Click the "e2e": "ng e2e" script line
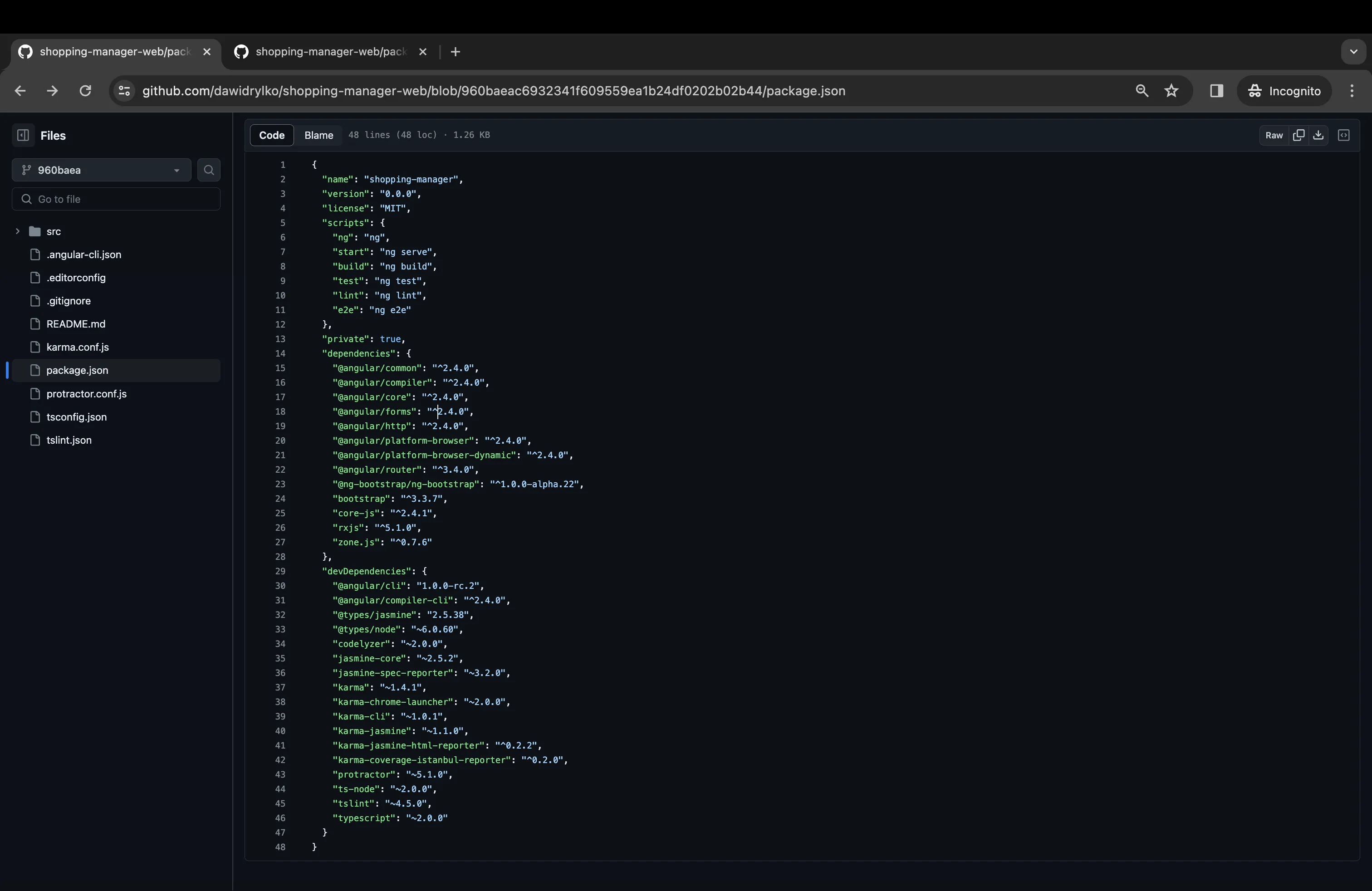The height and width of the screenshot is (891, 1372). pyautogui.click(x=371, y=309)
